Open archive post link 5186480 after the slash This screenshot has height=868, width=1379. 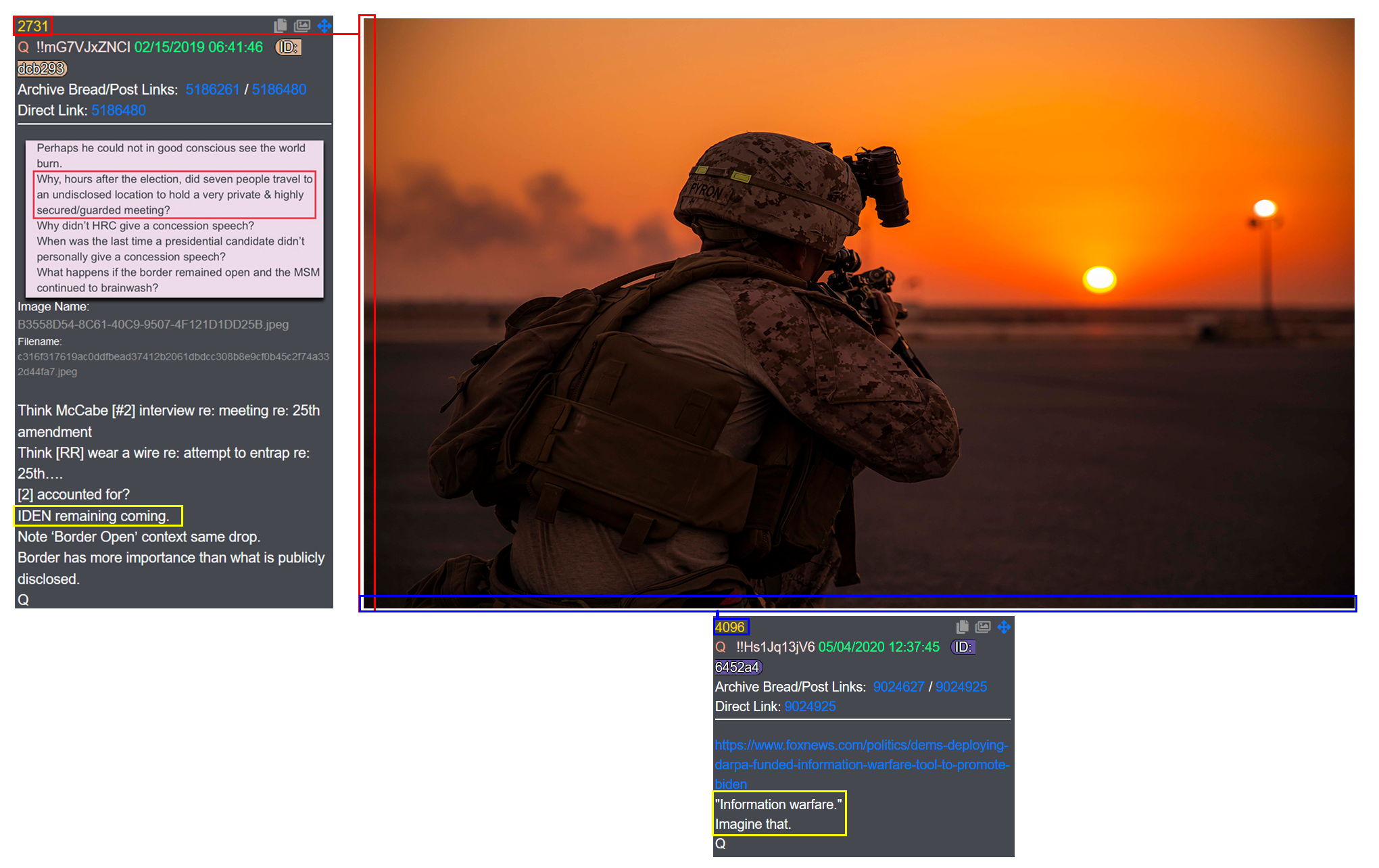(x=279, y=89)
